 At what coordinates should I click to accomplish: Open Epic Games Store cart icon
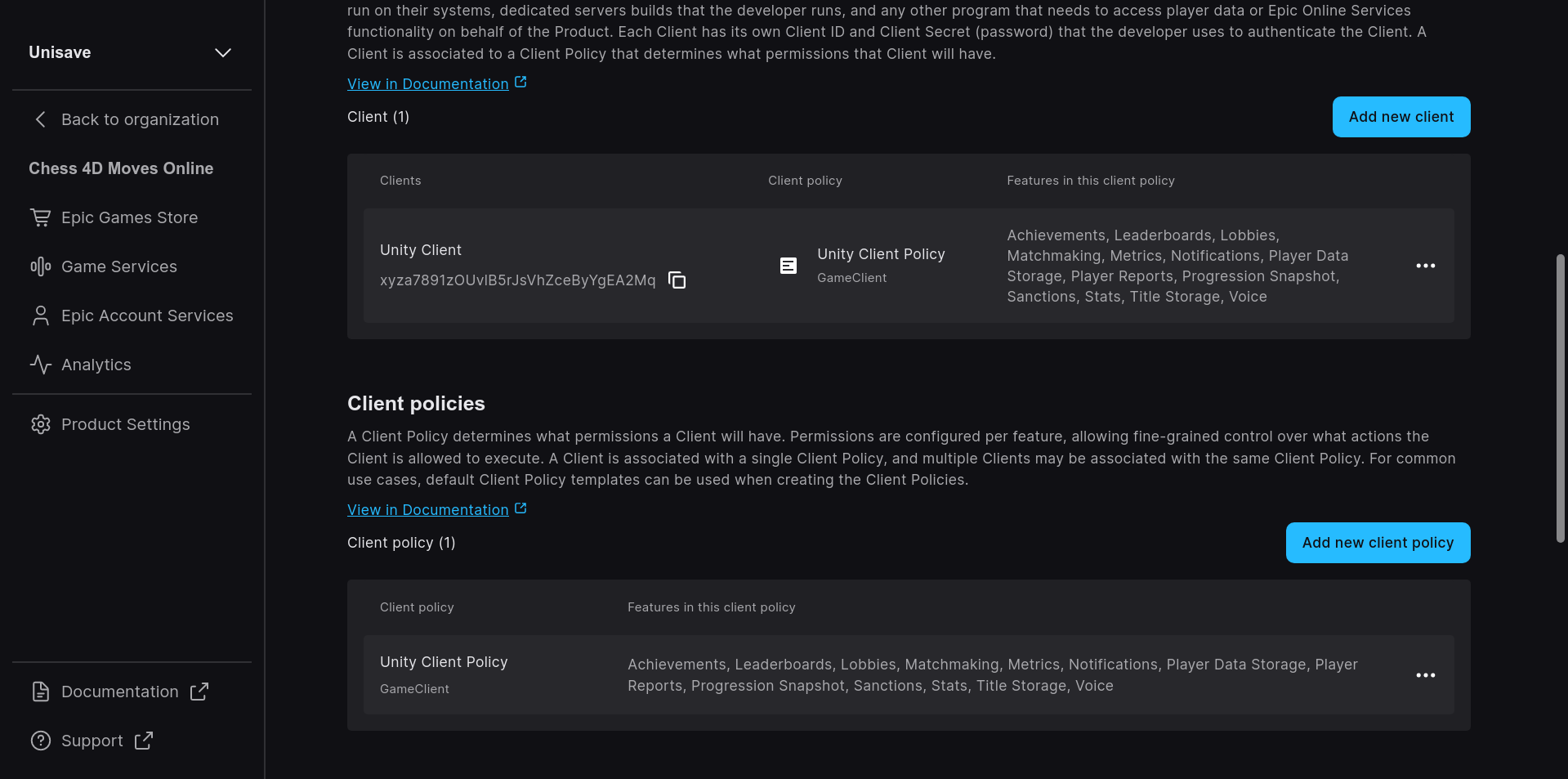(40, 217)
